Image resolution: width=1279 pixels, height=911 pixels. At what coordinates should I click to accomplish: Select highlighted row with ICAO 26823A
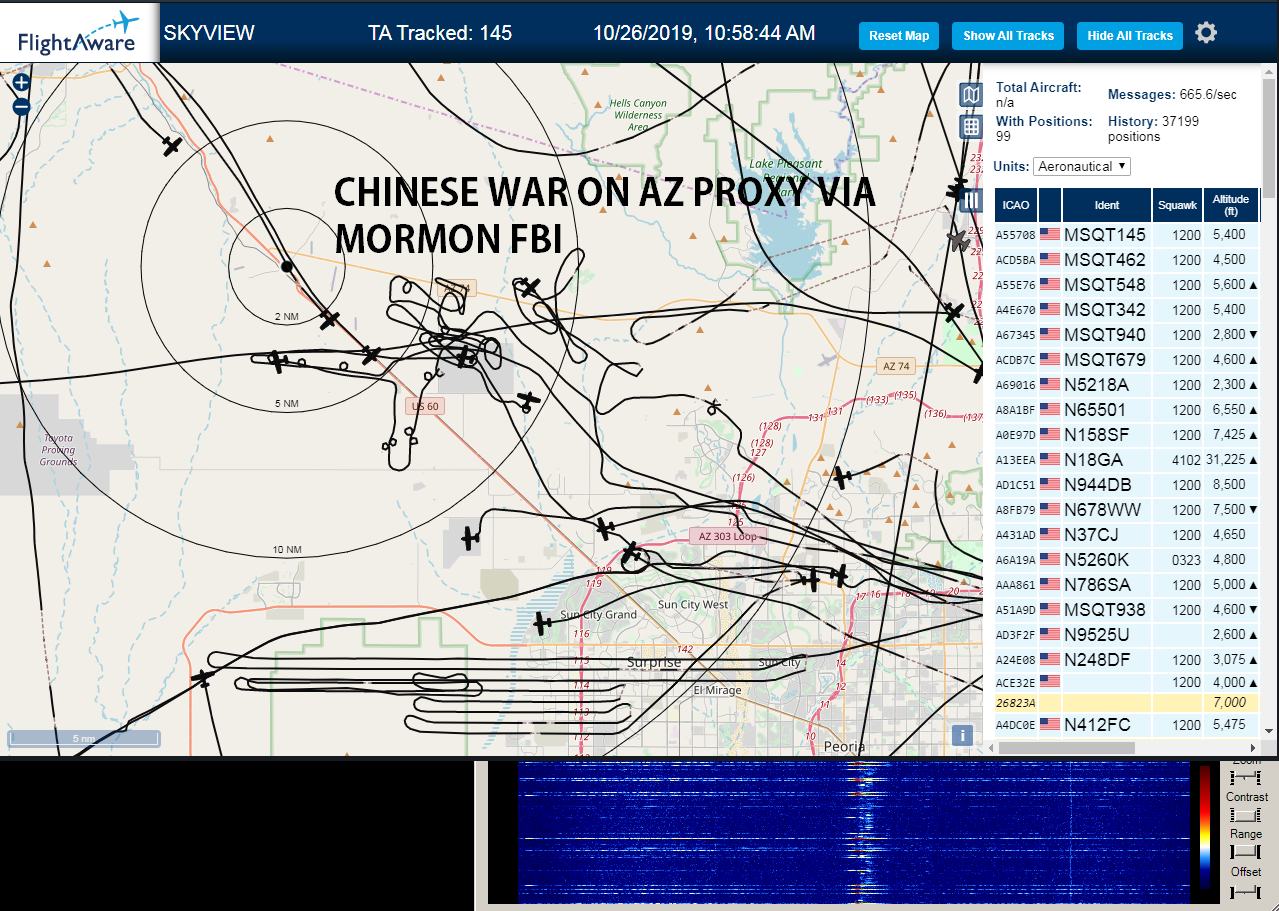point(1126,703)
